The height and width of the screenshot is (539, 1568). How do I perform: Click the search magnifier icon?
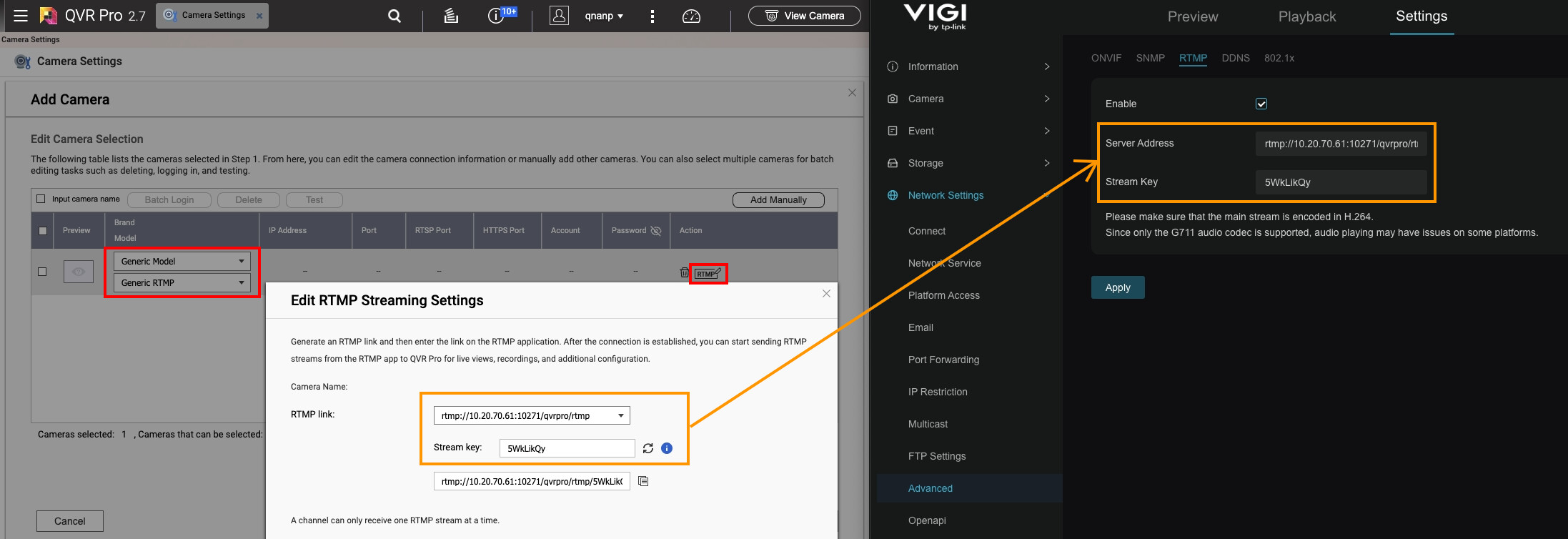(x=395, y=16)
